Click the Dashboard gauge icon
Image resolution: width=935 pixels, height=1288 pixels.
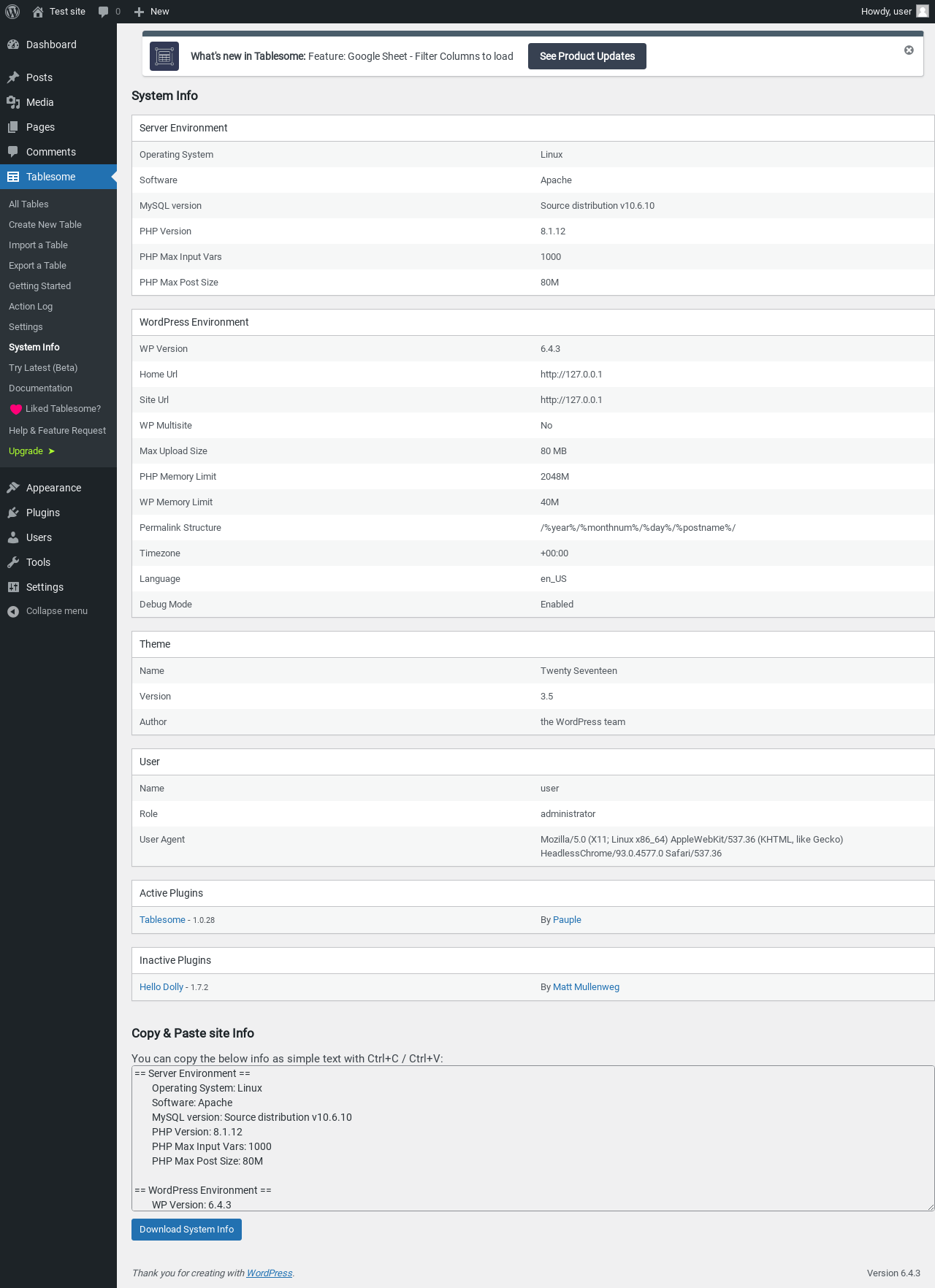(x=13, y=45)
